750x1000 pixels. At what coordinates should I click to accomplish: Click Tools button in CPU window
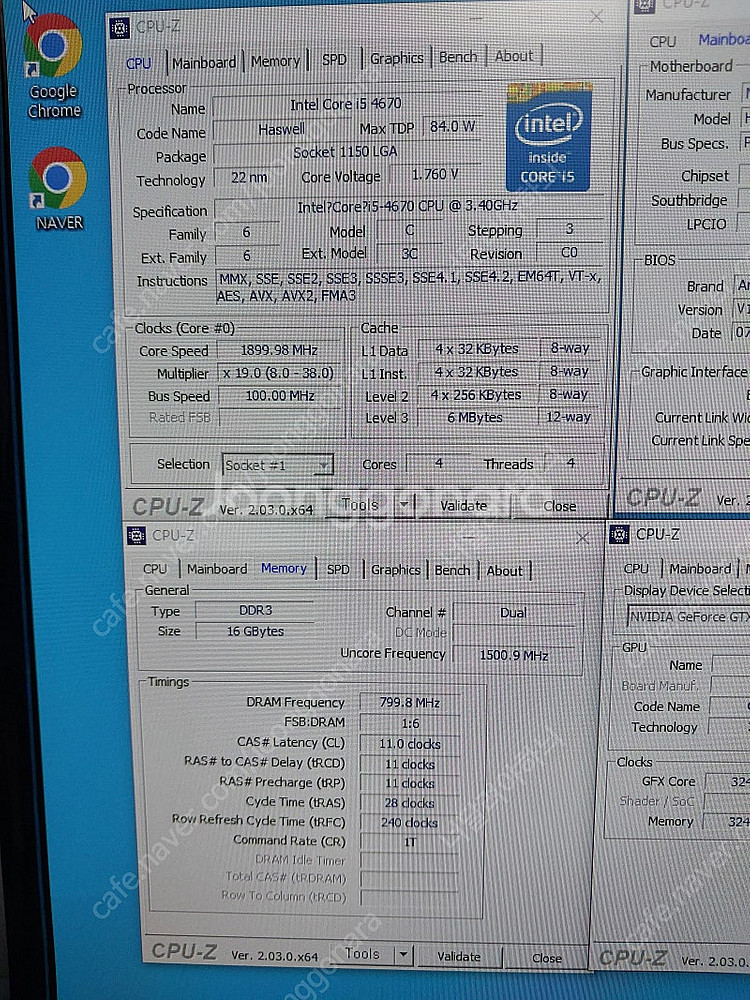(360, 505)
